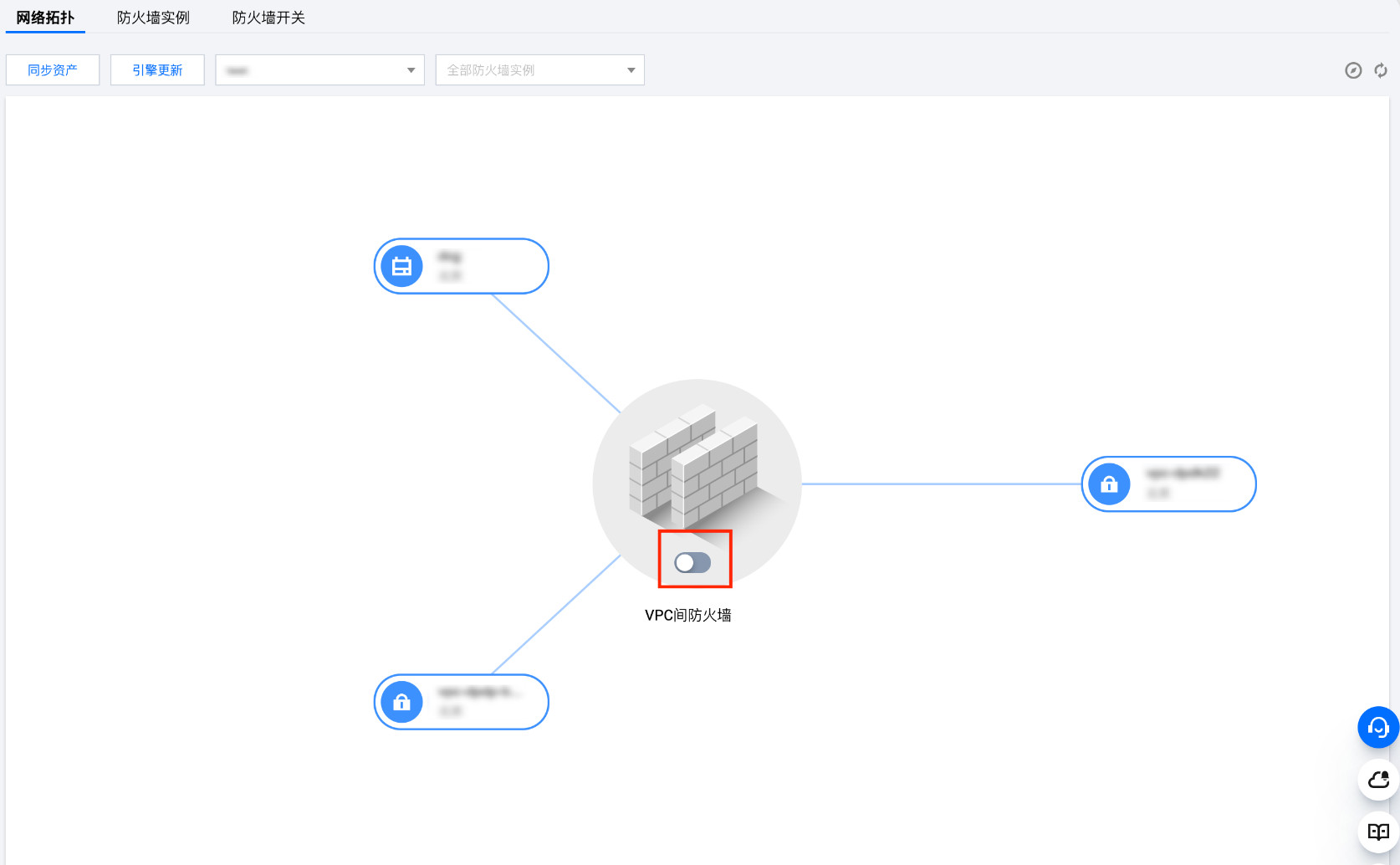1400x865 pixels.
Task: Select the bottom-left node's blurred name text
Action: click(479, 692)
